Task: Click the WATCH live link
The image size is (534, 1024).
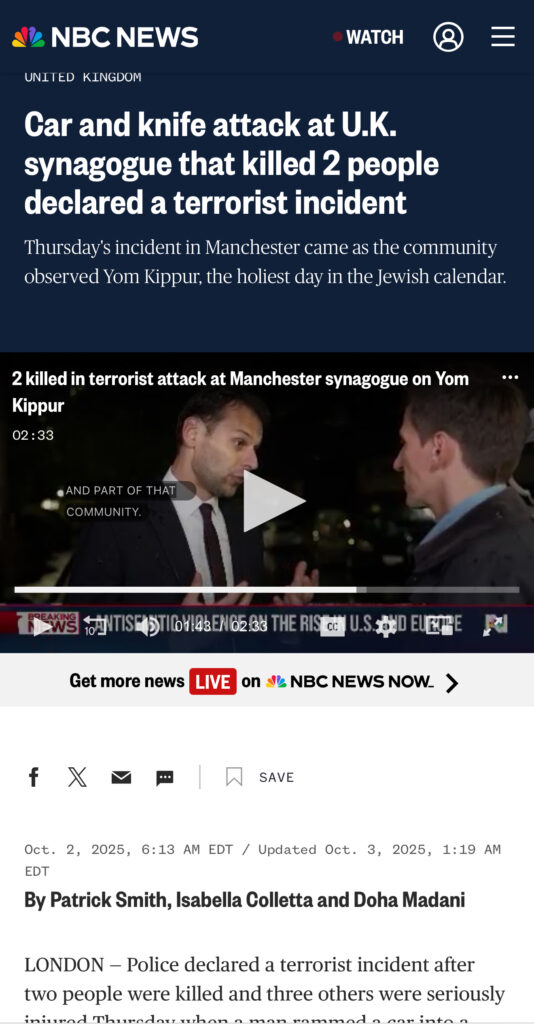Action: [368, 37]
